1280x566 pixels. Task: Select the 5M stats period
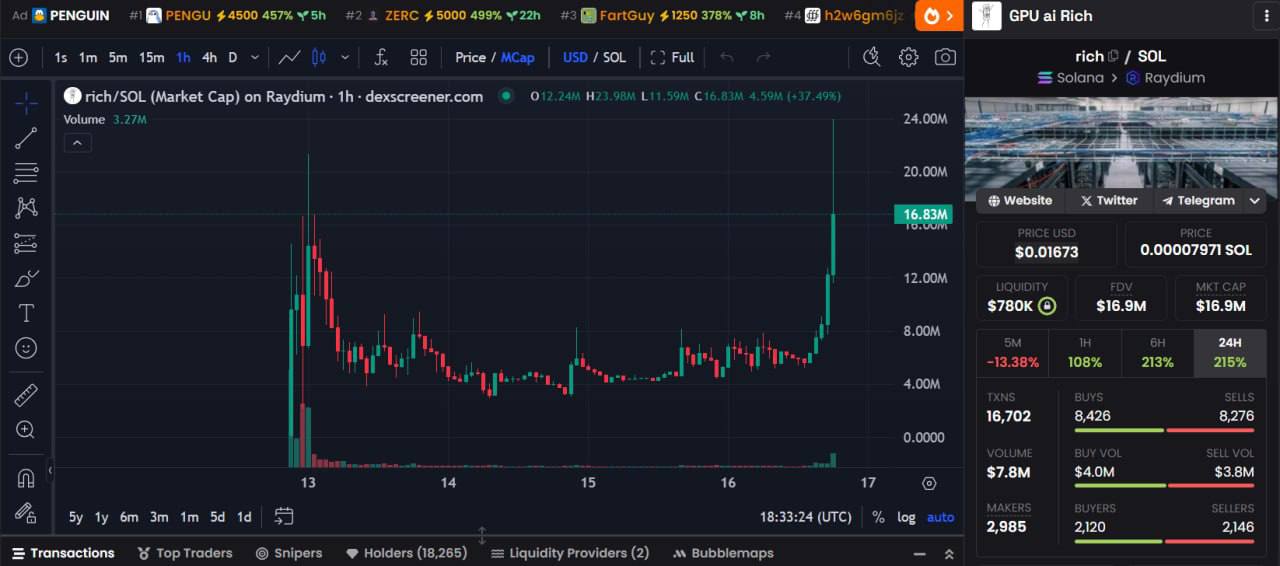pos(1012,353)
